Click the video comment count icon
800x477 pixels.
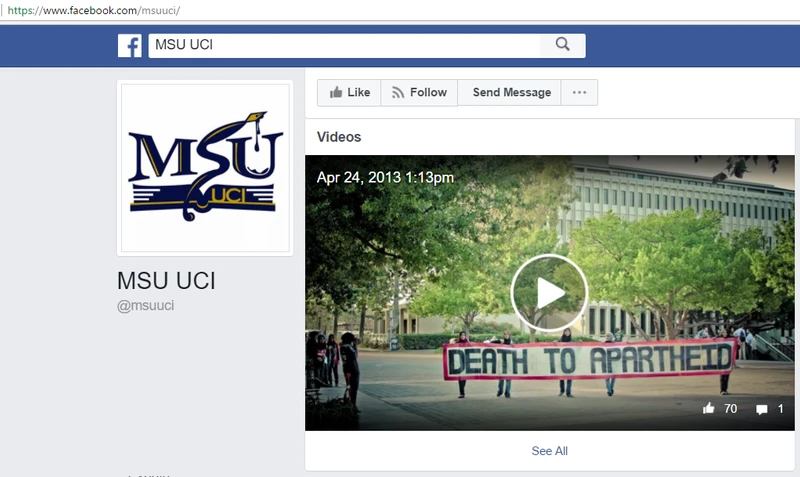(762, 409)
